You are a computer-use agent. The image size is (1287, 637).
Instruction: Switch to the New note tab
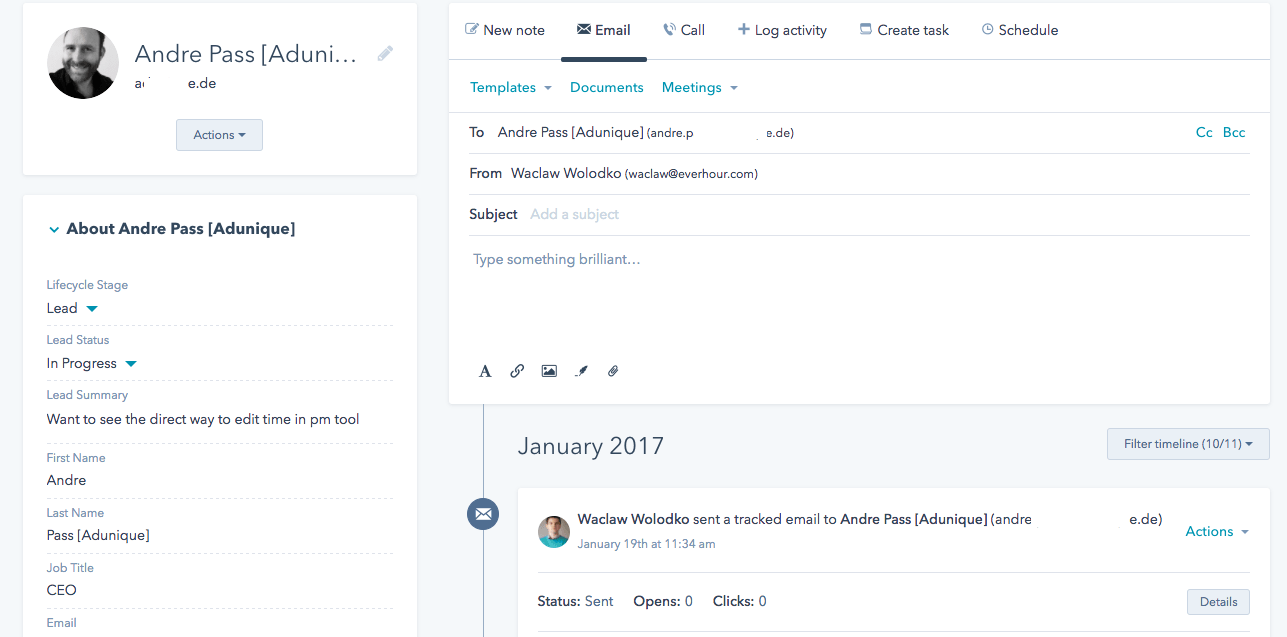(x=505, y=30)
